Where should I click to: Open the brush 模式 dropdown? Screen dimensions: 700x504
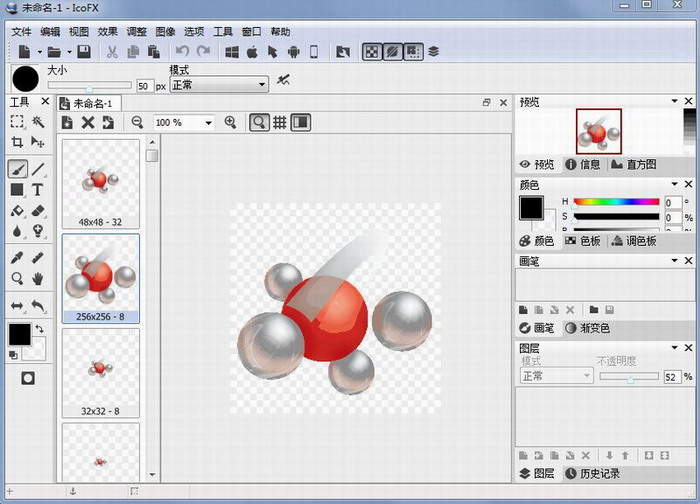(219, 84)
